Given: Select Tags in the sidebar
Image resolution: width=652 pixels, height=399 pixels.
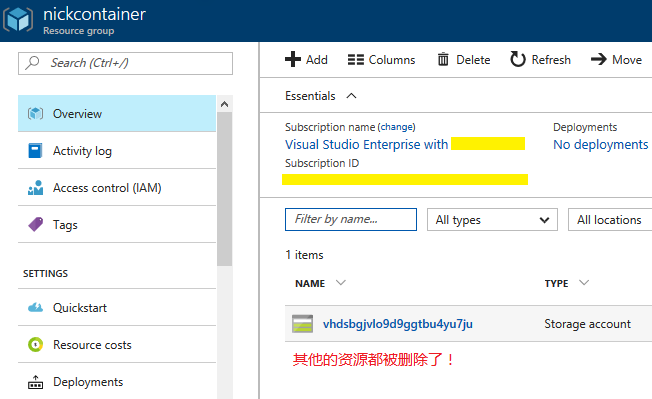Looking at the screenshot, I should point(117,224).
